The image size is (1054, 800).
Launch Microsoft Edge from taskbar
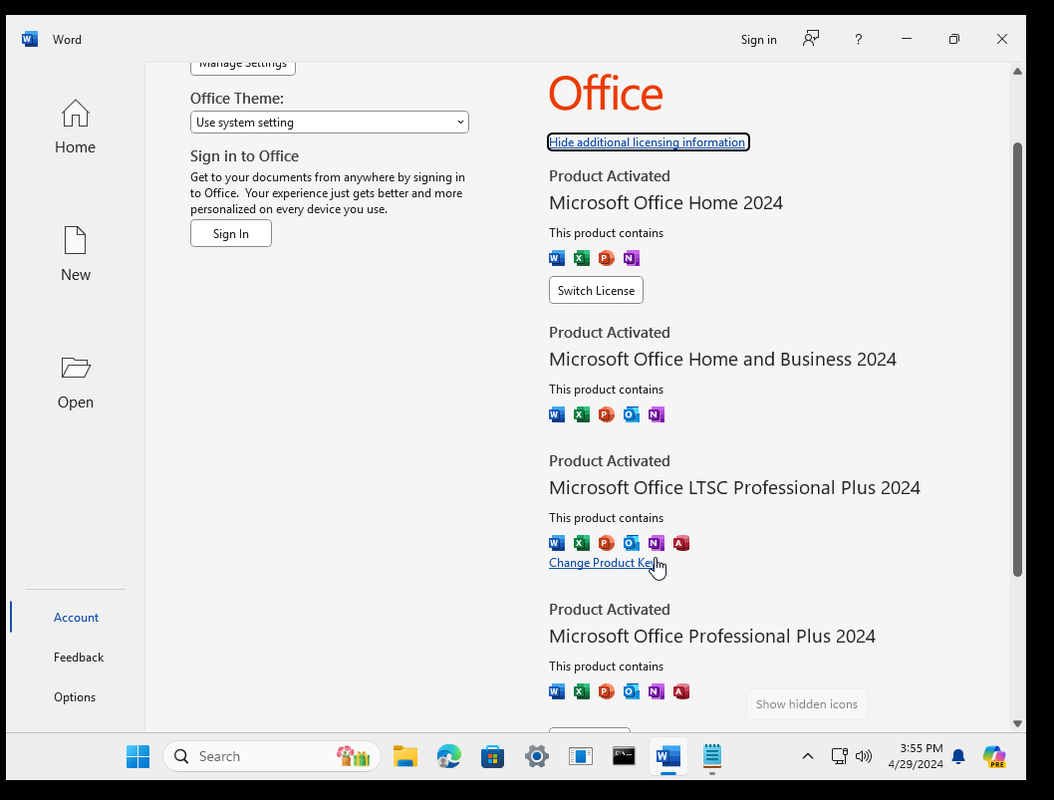(449, 756)
